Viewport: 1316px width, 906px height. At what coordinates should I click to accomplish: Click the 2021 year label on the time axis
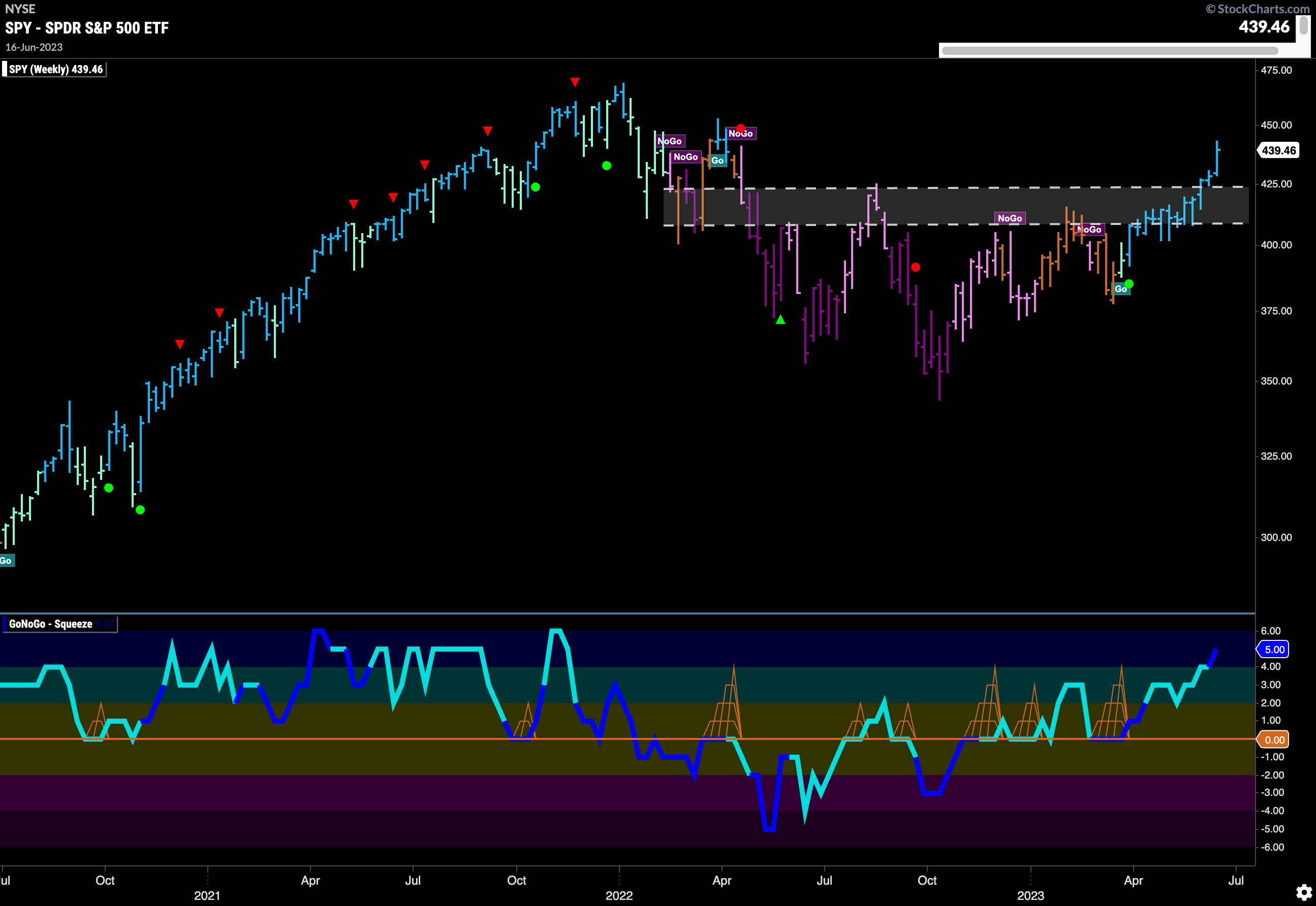(x=207, y=896)
